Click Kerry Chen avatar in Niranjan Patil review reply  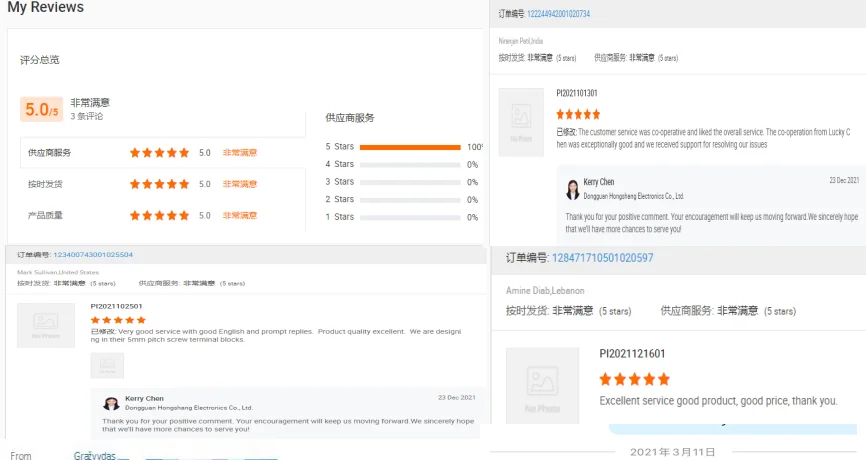coord(573,189)
